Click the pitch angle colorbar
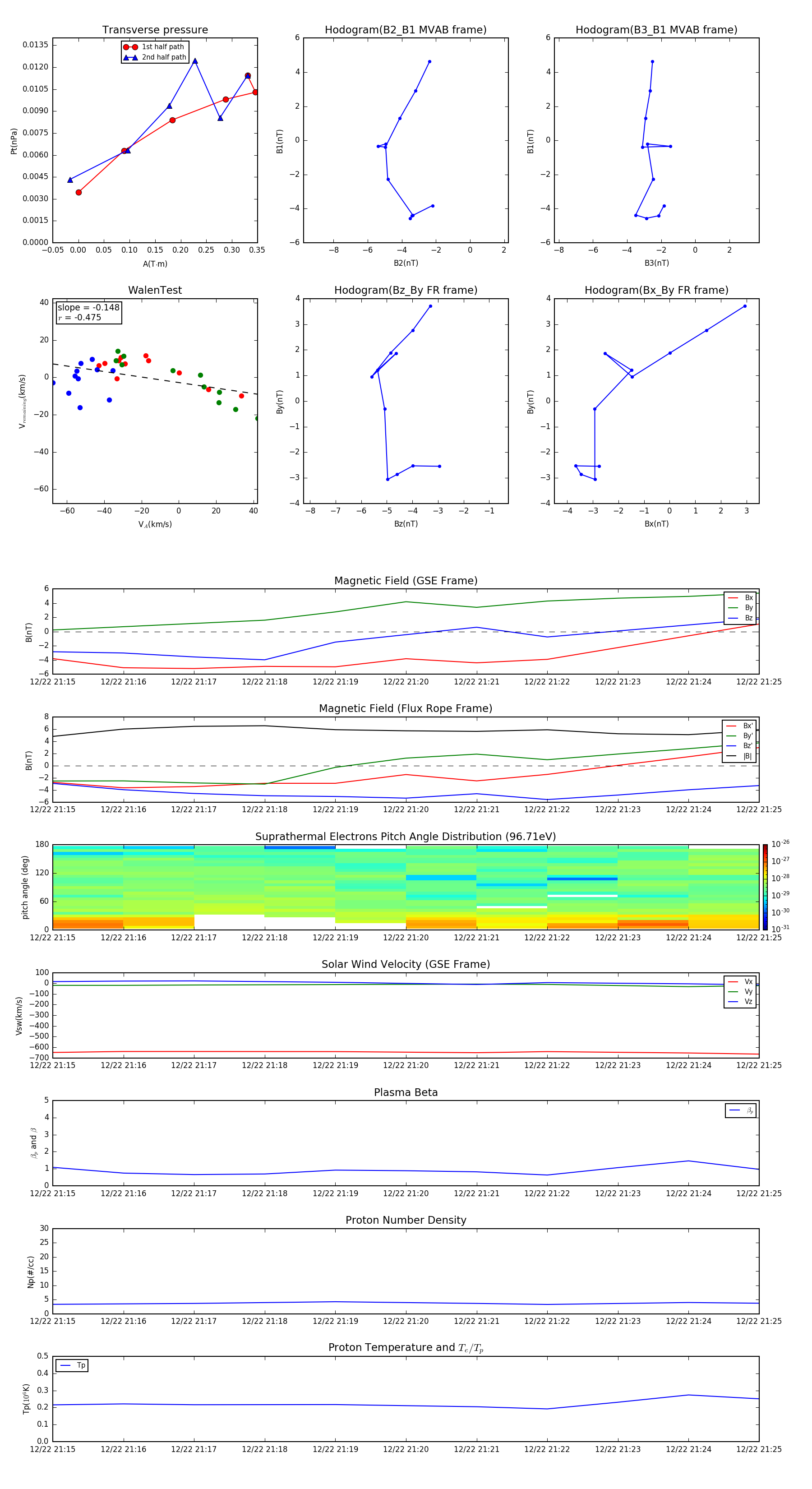Viewport: 812px width, 1489px height. 765,887
